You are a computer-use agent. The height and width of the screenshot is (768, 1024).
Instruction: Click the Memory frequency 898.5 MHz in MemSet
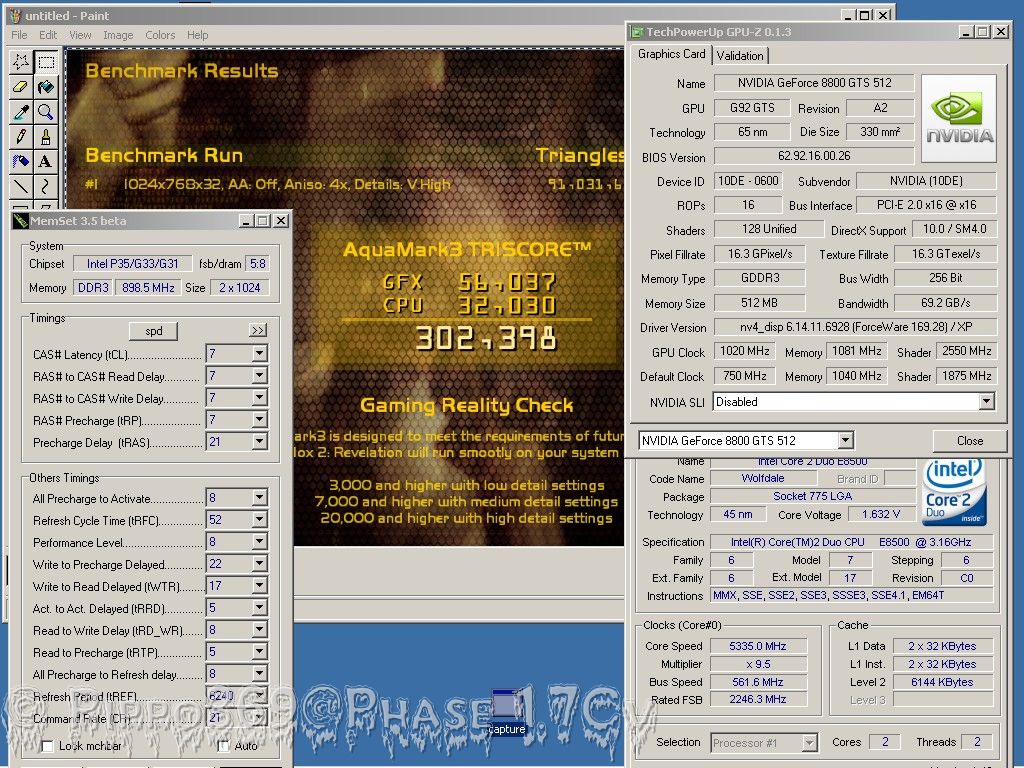pyautogui.click(x=148, y=287)
